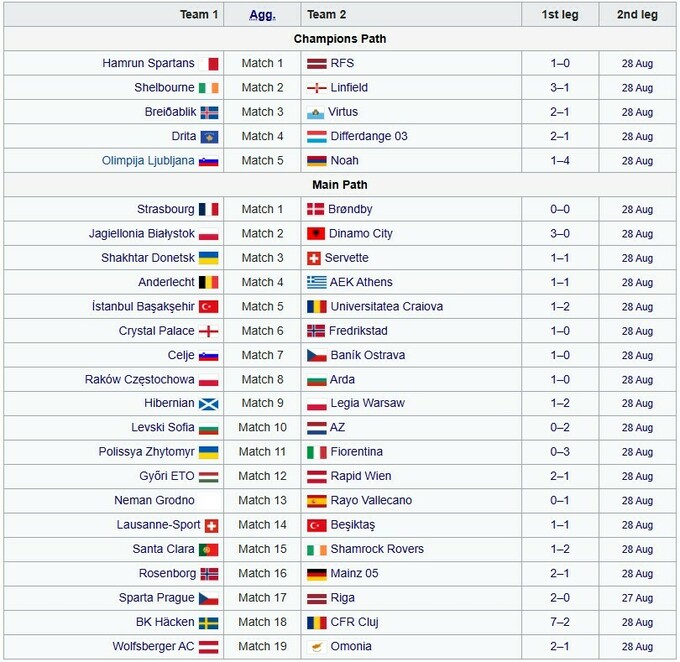Screen dimensions: 680x662
Task: Click the Scotland flag beside Hibernian
Action: coord(209,404)
